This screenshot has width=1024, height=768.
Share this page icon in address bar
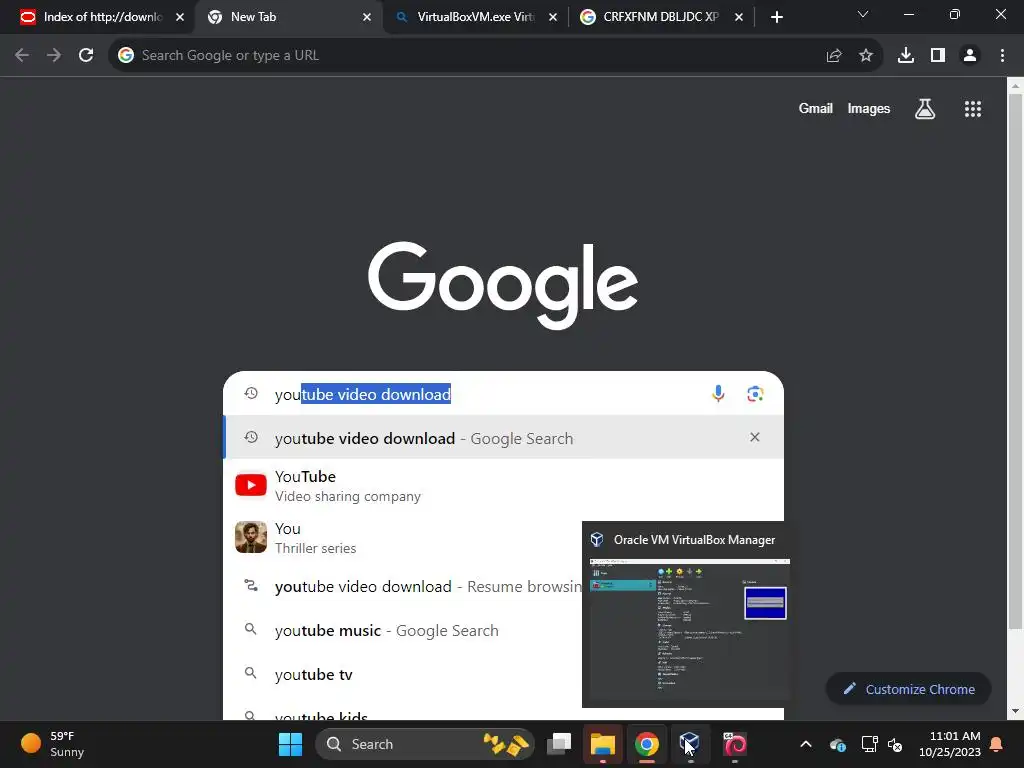click(834, 56)
